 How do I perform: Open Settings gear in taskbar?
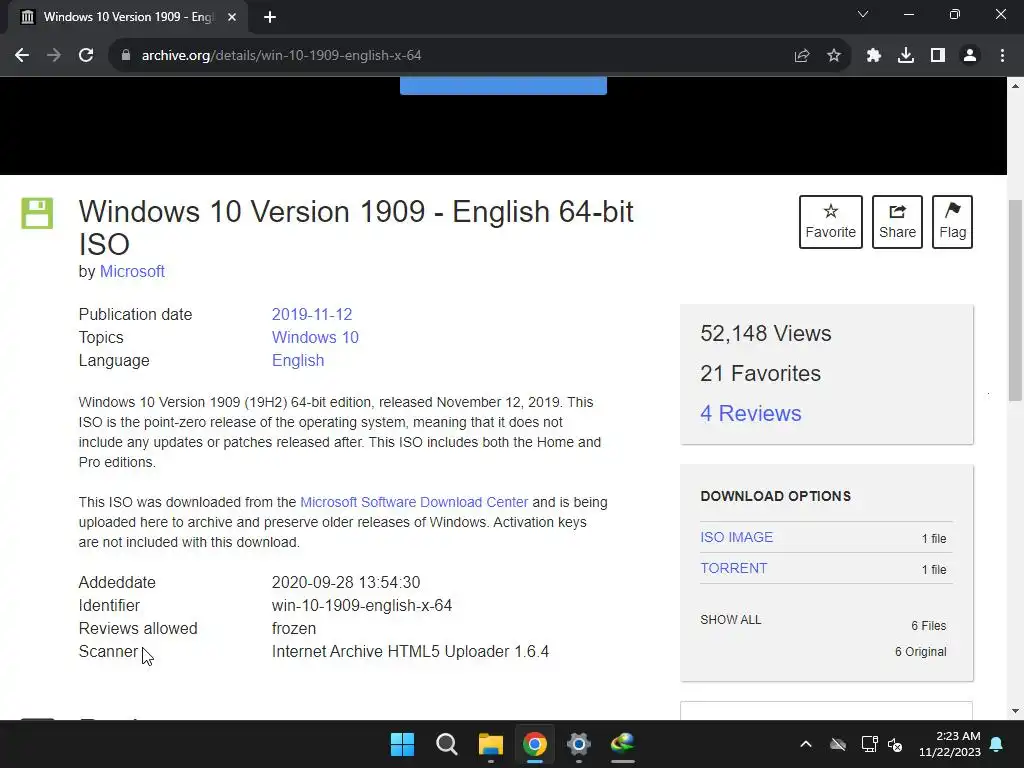pyautogui.click(x=579, y=744)
